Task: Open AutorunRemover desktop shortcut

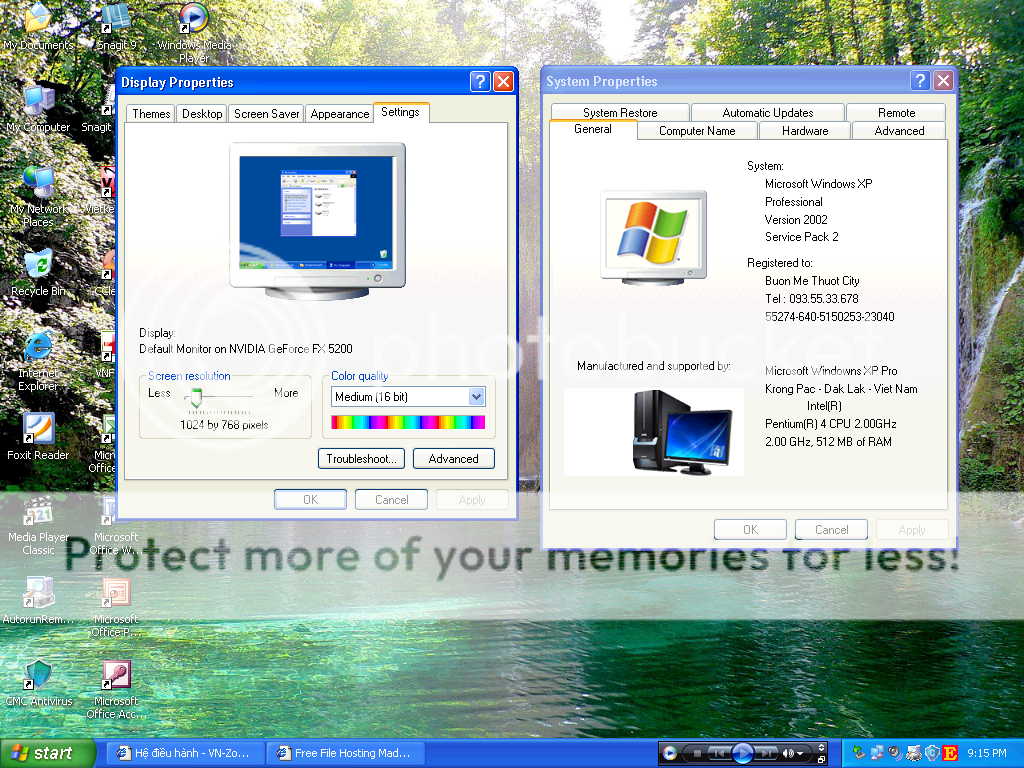Action: [x=39, y=601]
